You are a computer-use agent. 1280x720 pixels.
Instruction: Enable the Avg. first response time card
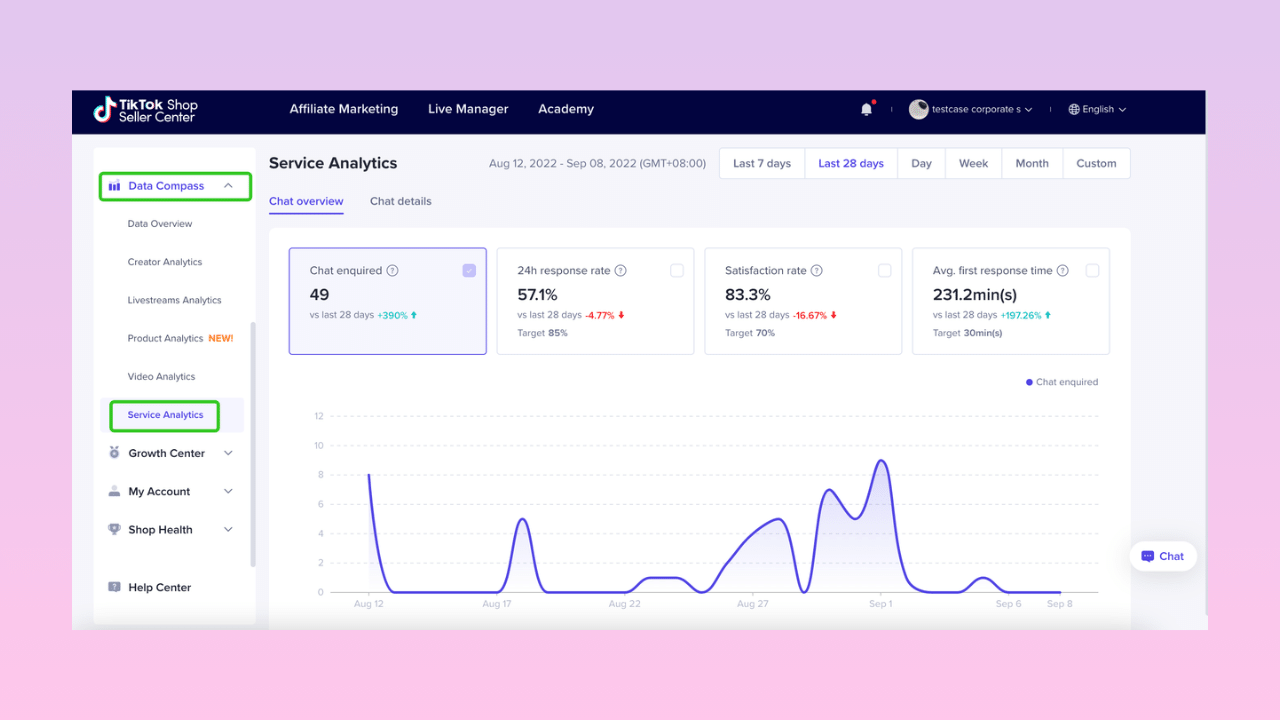point(1092,270)
